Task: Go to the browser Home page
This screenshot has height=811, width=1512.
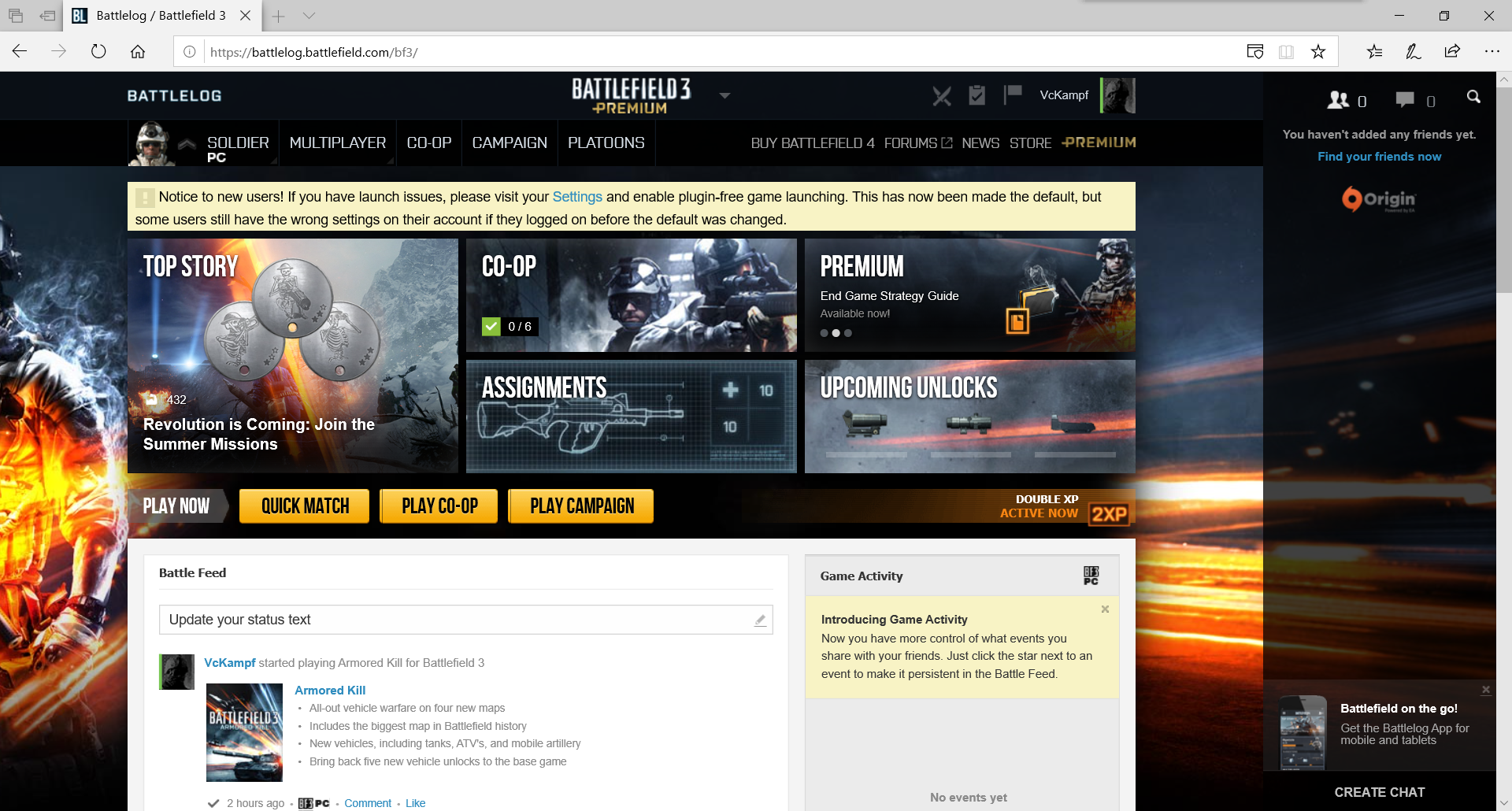Action: [x=138, y=52]
